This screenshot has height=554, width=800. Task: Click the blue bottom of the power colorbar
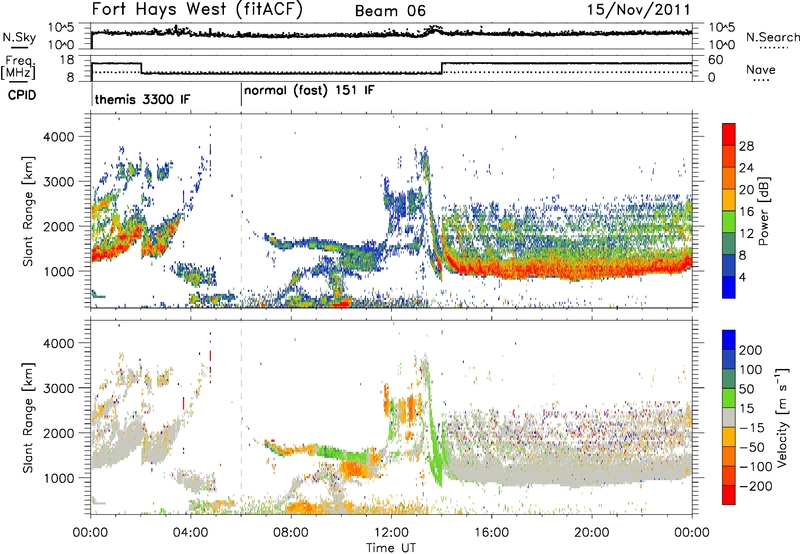(729, 288)
